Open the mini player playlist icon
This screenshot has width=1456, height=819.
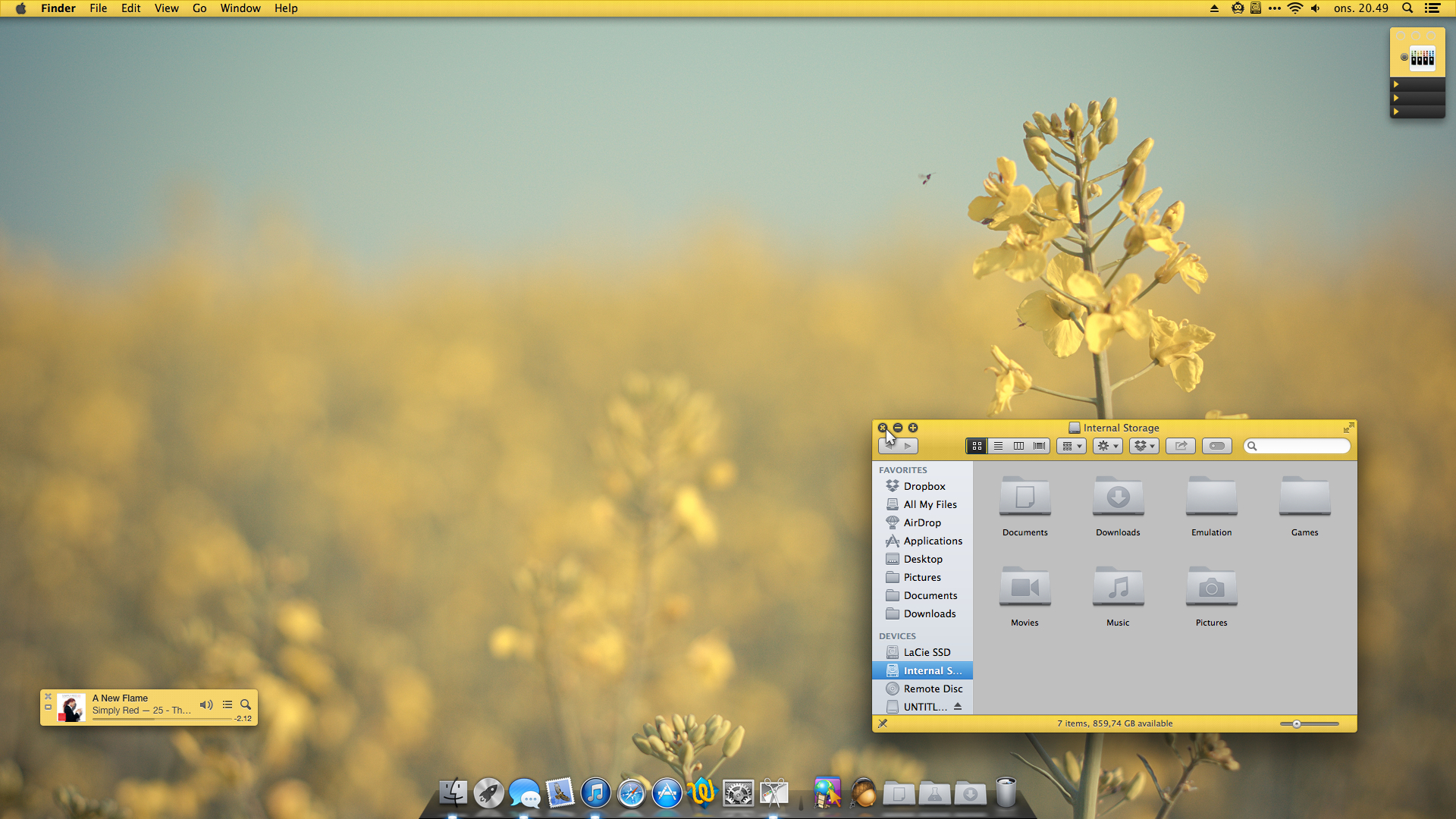(227, 704)
